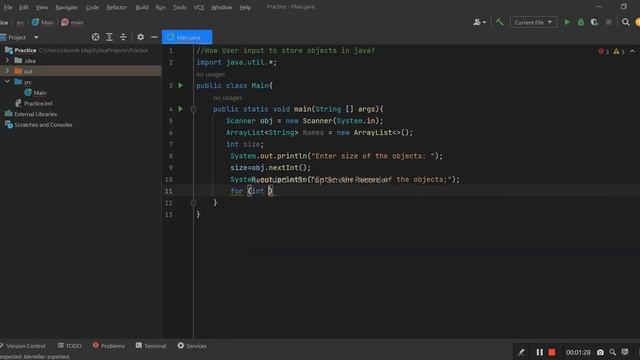The image size is (640, 360).
Task: Open the Refactor menu
Action: [x=117, y=7]
